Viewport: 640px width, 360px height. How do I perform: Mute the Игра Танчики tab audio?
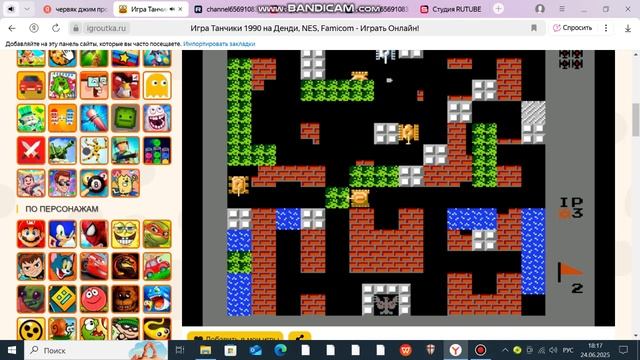coord(172,9)
